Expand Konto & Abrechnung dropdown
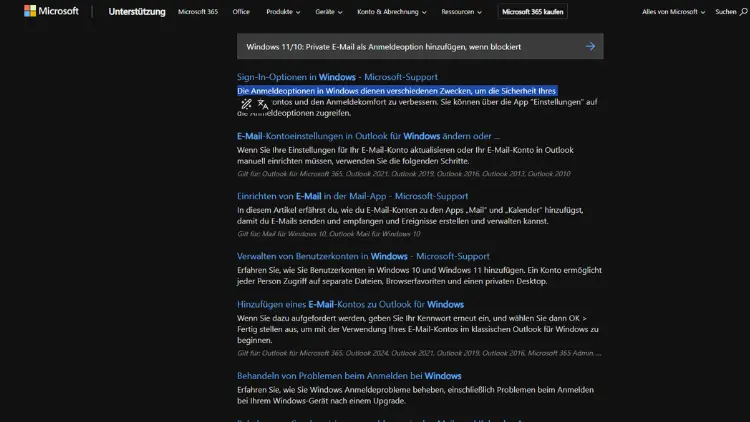Image resolution: width=750 pixels, height=422 pixels. [391, 11]
